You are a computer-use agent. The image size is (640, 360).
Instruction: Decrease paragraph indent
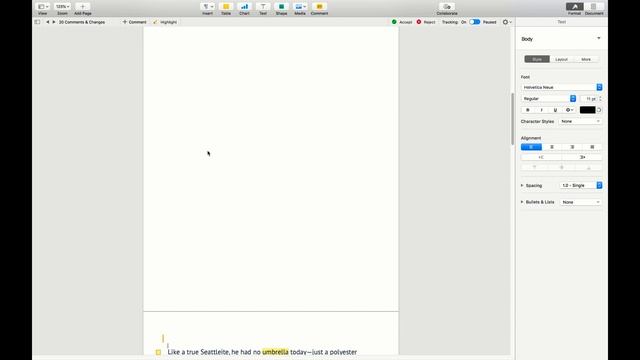click(541, 157)
